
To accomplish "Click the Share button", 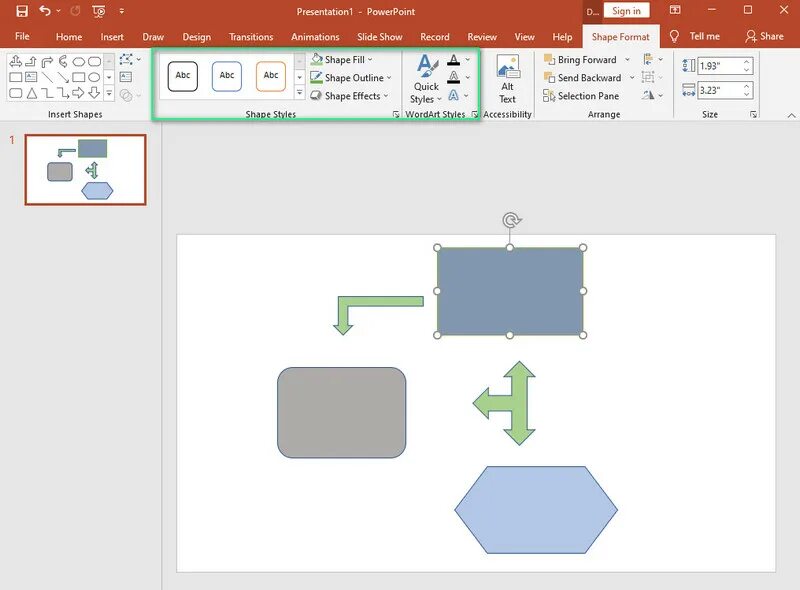I will pyautogui.click(x=764, y=36).
